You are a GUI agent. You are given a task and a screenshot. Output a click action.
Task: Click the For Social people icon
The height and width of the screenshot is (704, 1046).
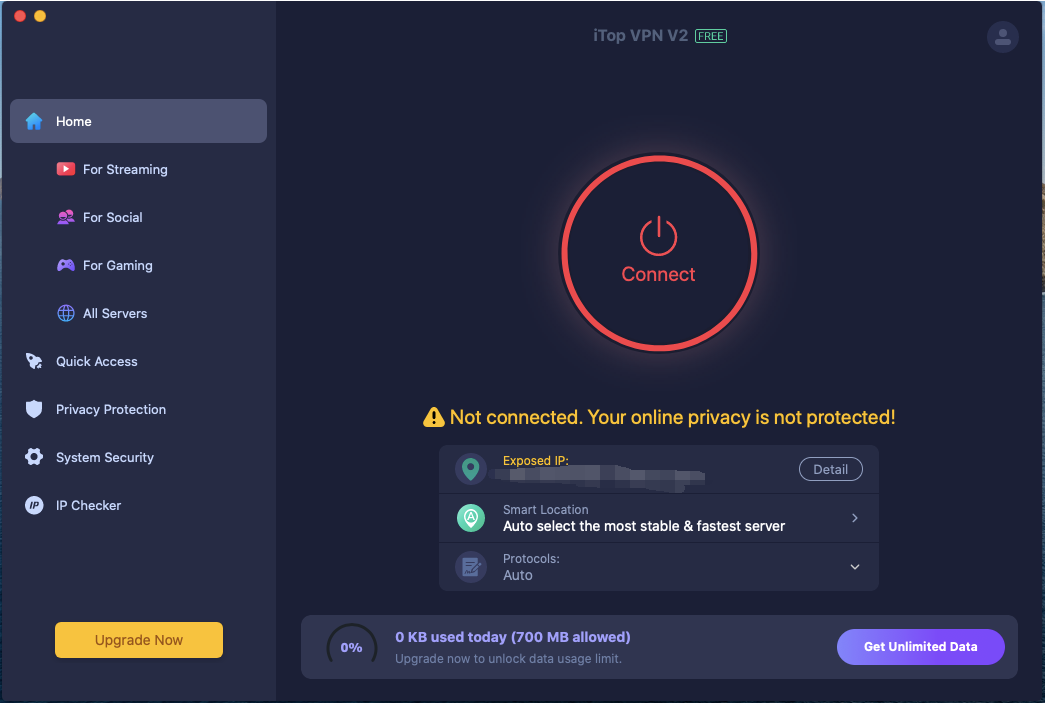65,217
